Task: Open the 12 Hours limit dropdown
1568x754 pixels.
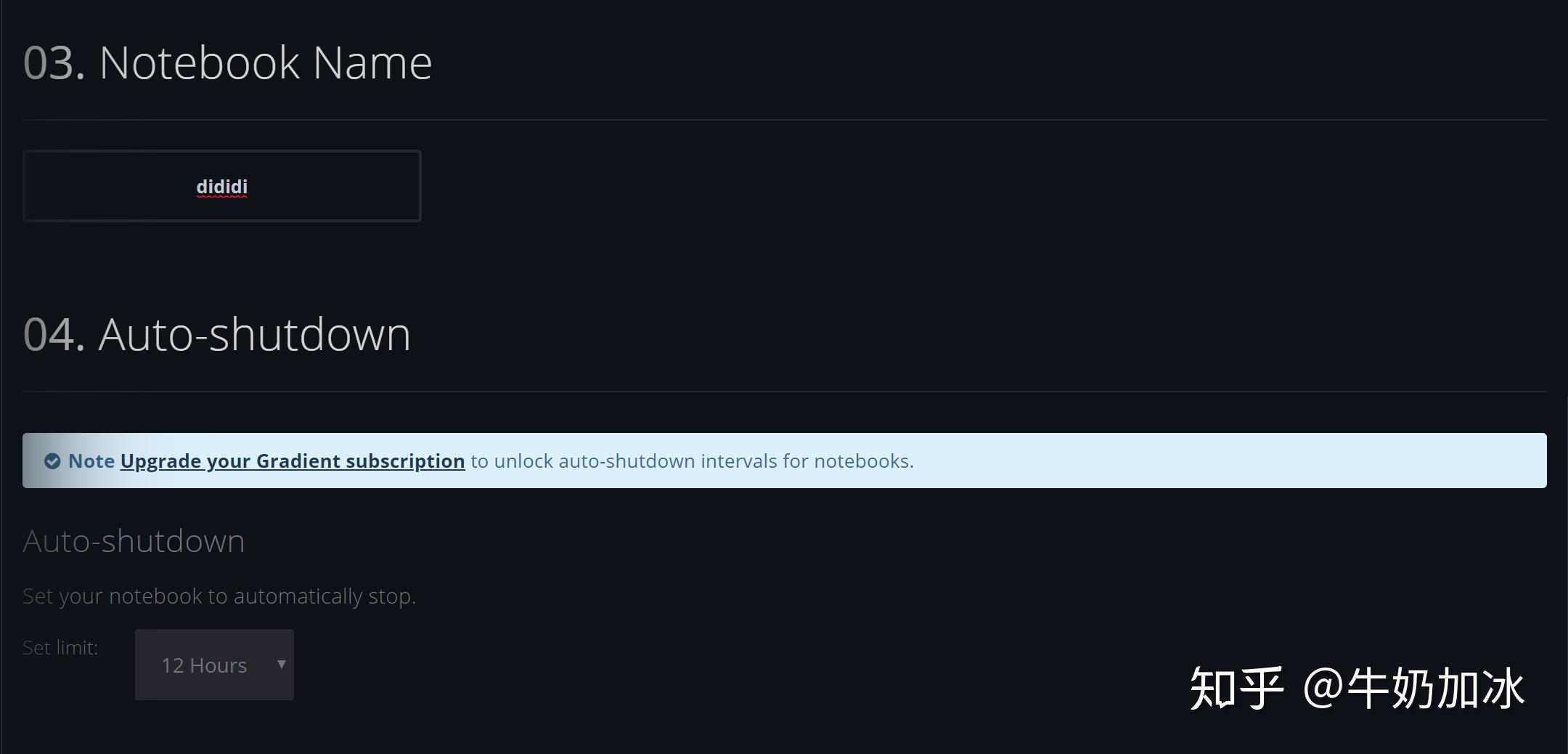Action: (213, 665)
